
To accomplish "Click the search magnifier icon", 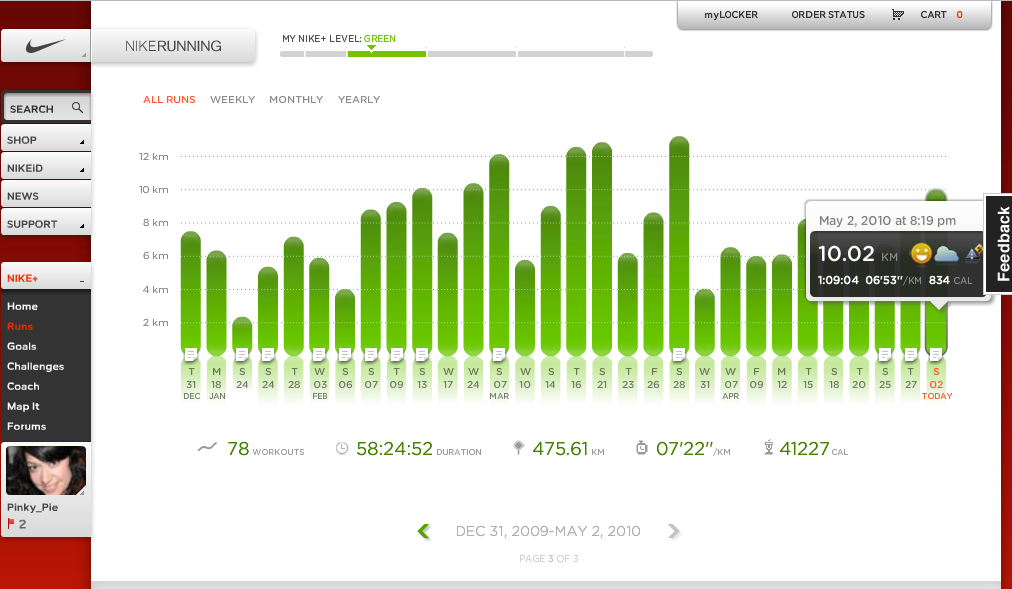I will (77, 108).
